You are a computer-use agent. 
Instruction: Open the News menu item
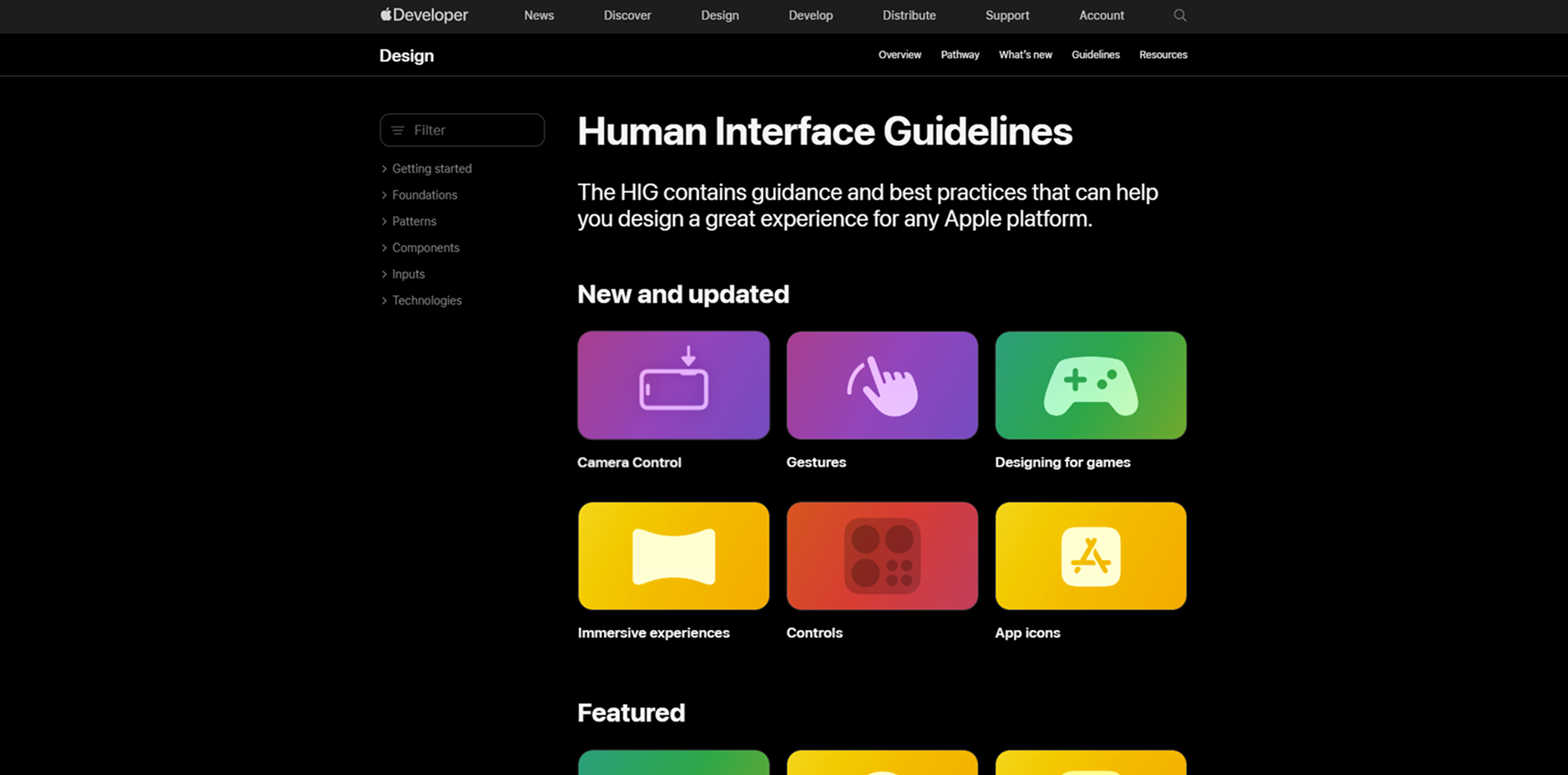(x=539, y=15)
